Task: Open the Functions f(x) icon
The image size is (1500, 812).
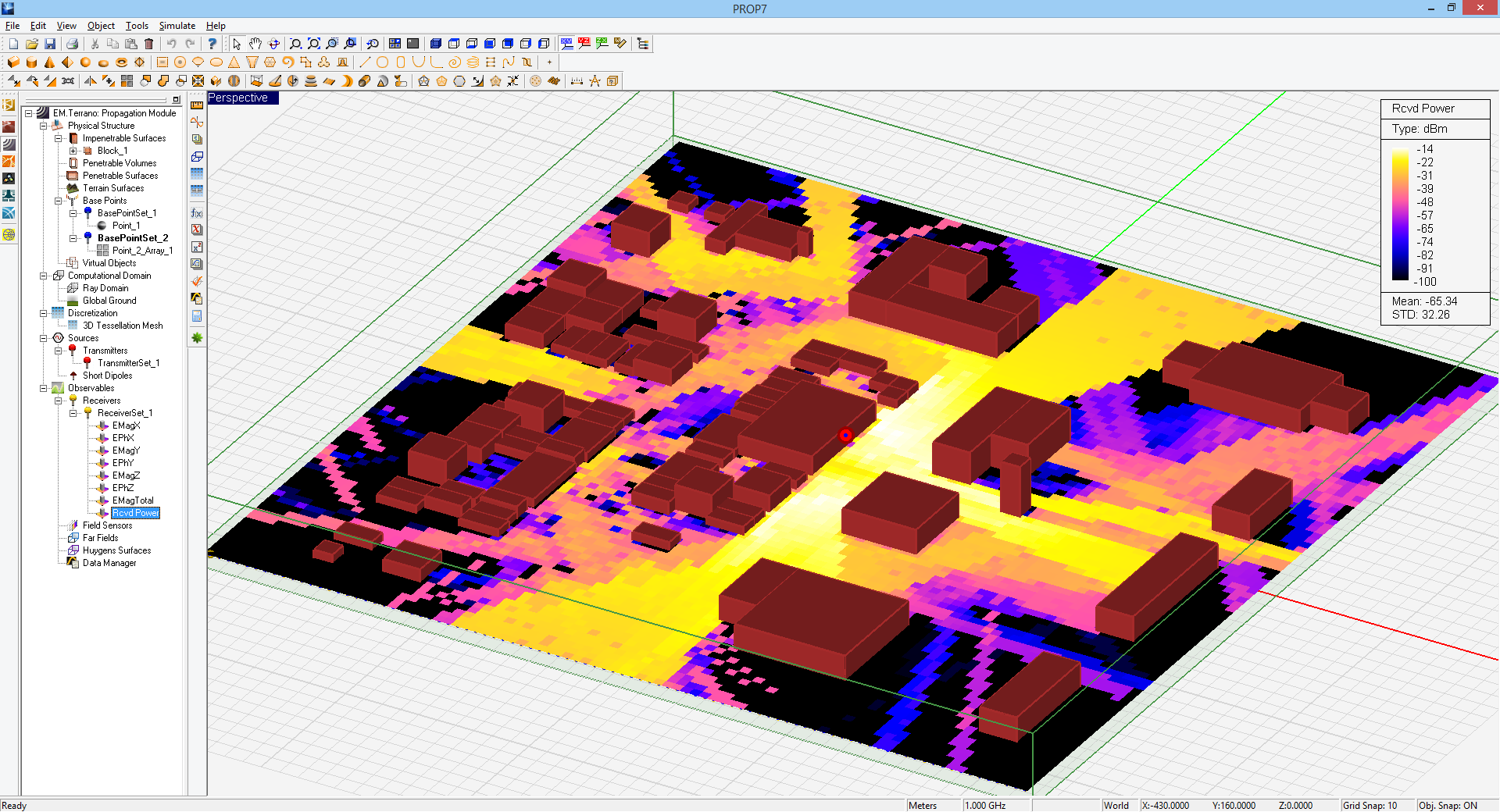Action: click(x=197, y=213)
